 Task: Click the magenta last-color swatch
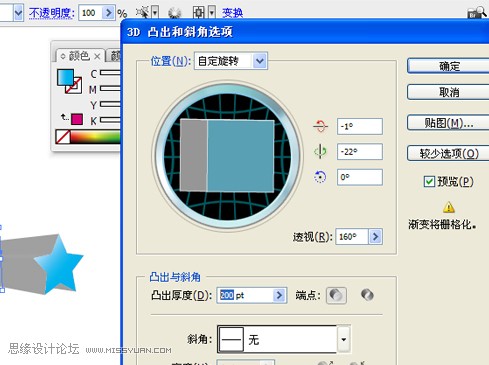(77, 119)
